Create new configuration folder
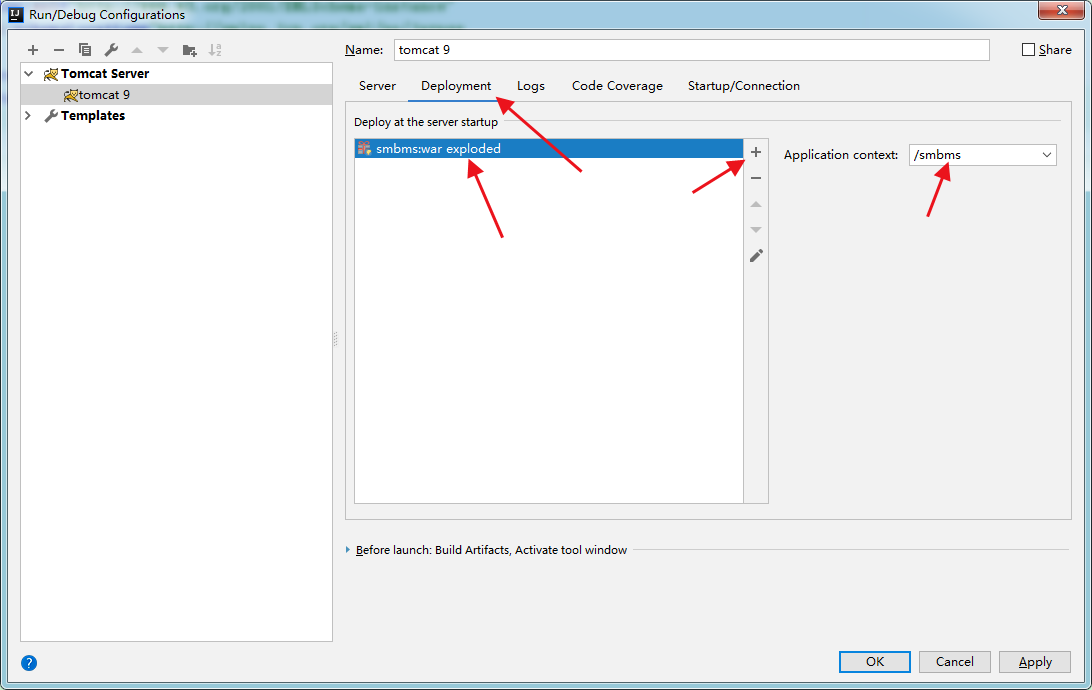 coord(189,50)
